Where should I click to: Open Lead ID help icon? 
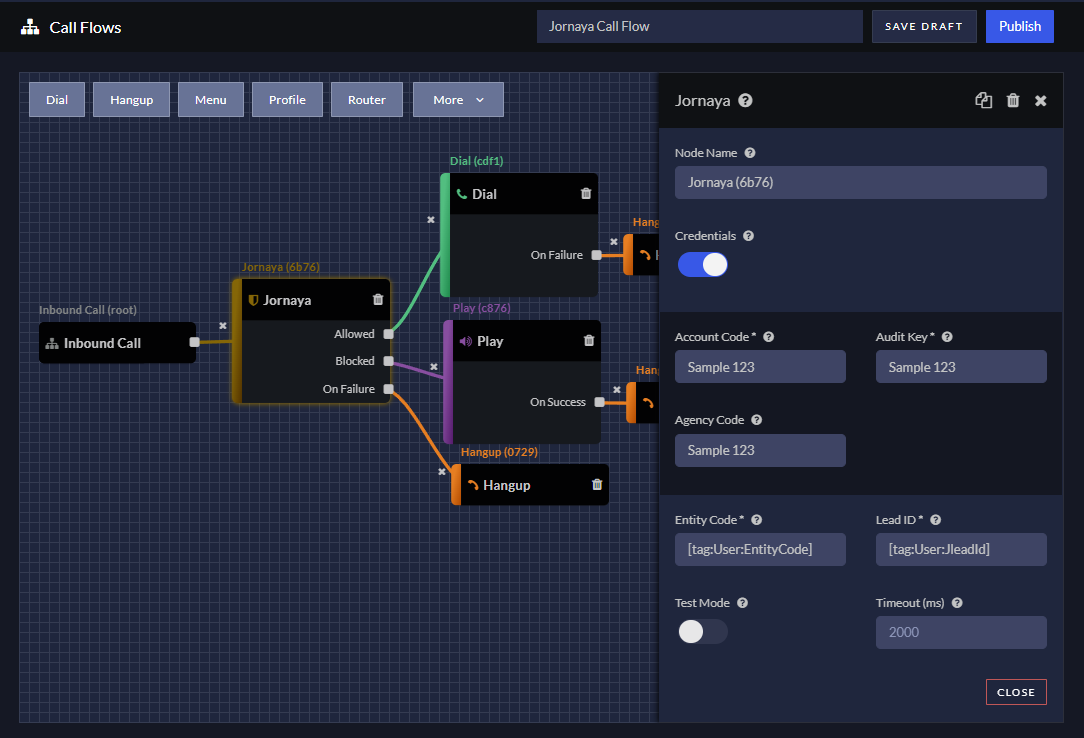point(936,520)
